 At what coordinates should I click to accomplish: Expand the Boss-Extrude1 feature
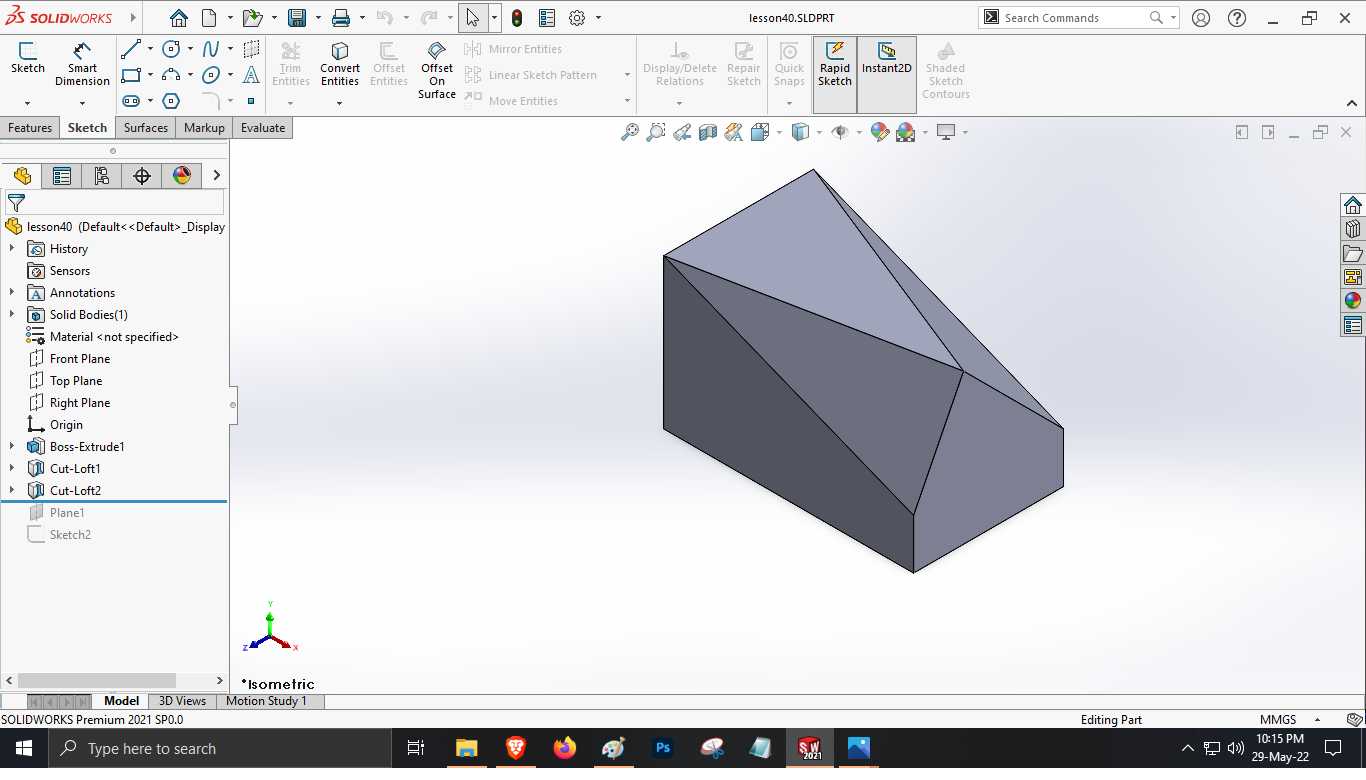[x=12, y=447]
